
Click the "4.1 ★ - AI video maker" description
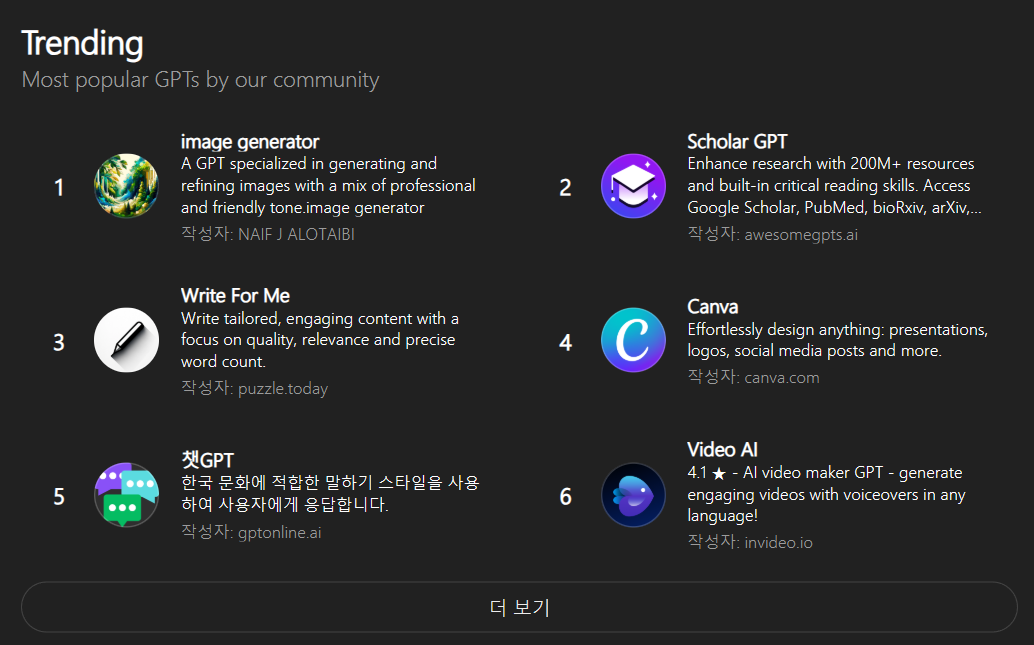(x=826, y=494)
